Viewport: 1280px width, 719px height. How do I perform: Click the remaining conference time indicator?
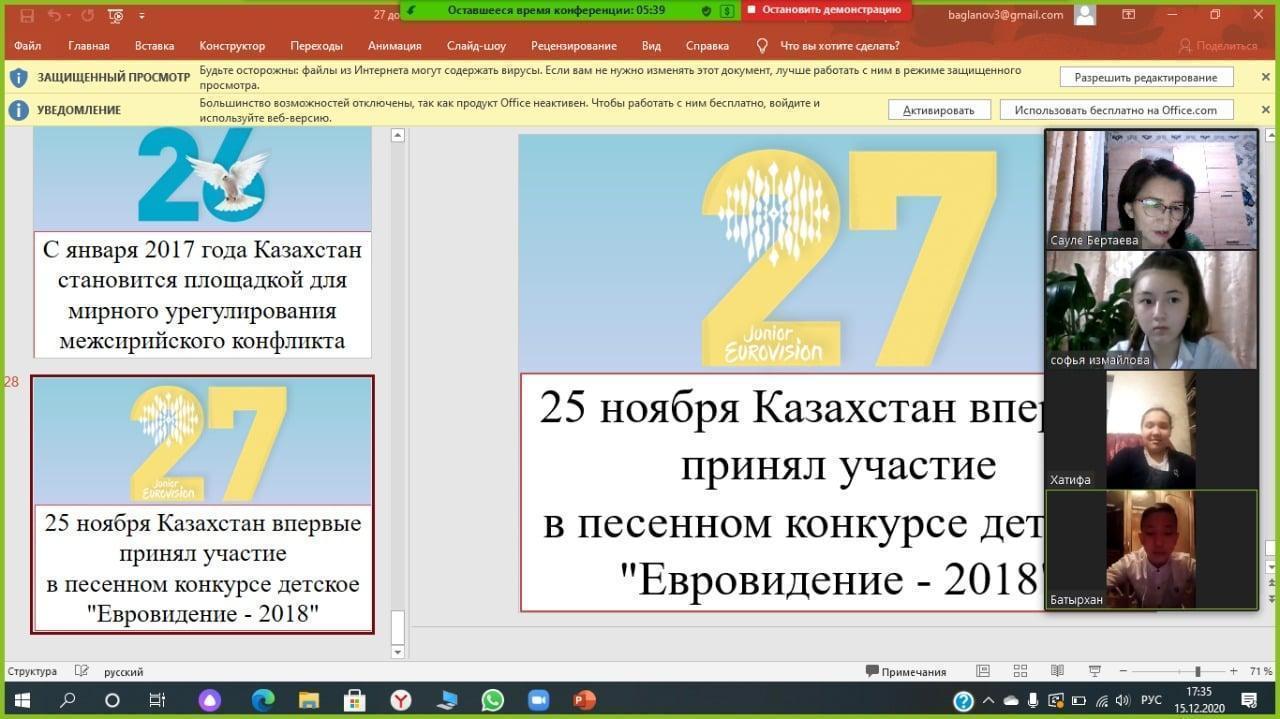[x=556, y=10]
